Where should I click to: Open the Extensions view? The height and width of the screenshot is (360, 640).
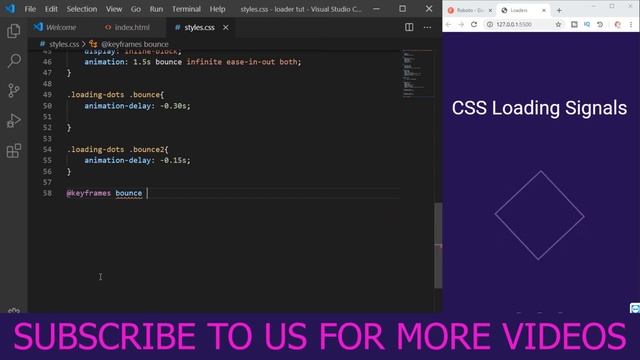[13, 151]
